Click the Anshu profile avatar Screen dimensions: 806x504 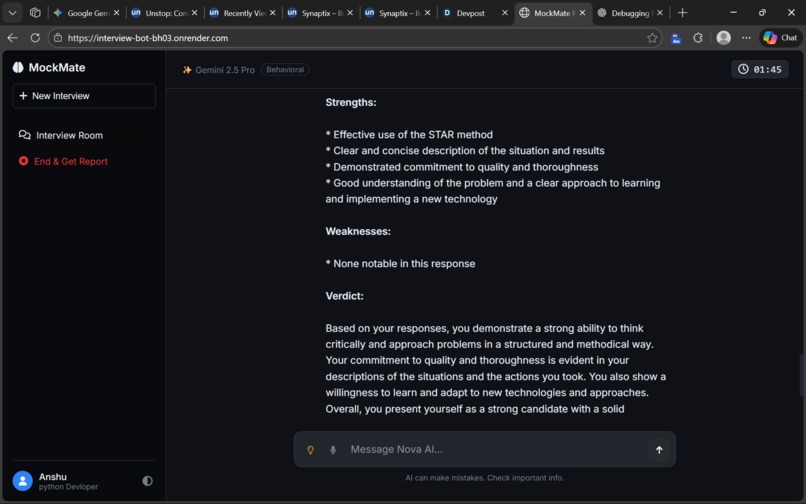(x=23, y=481)
